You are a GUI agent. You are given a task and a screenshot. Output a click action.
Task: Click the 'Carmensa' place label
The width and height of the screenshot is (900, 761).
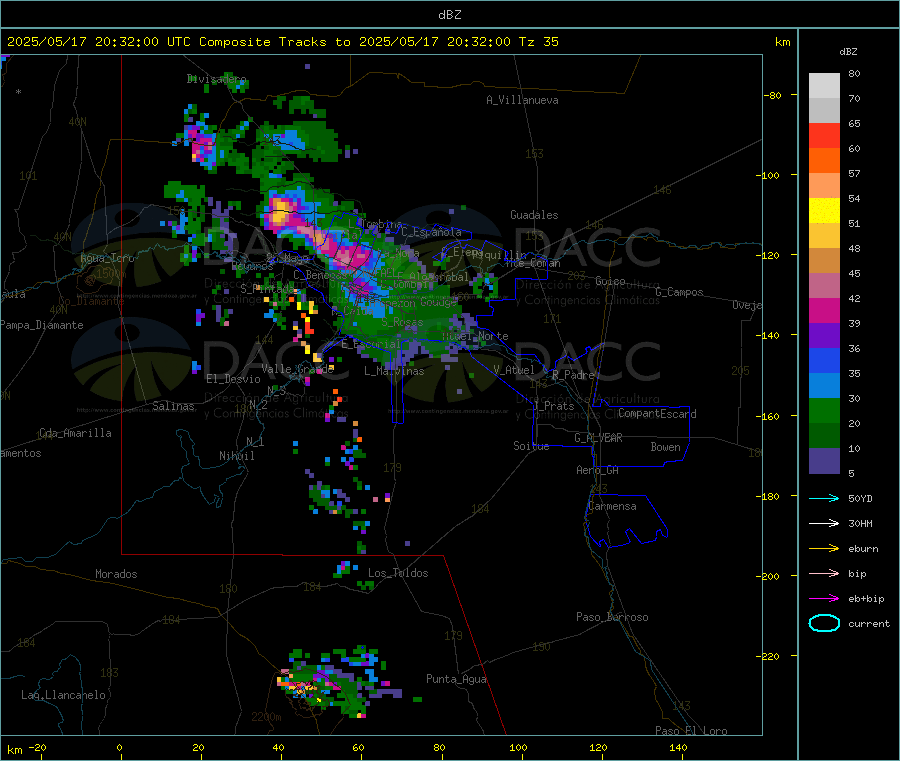click(x=612, y=506)
